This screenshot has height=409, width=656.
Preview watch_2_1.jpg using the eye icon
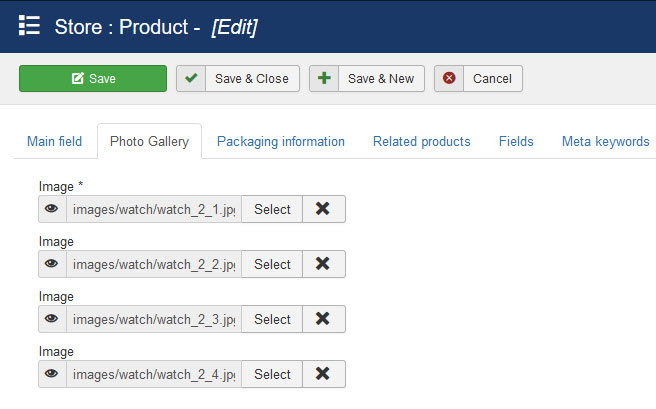(x=52, y=209)
